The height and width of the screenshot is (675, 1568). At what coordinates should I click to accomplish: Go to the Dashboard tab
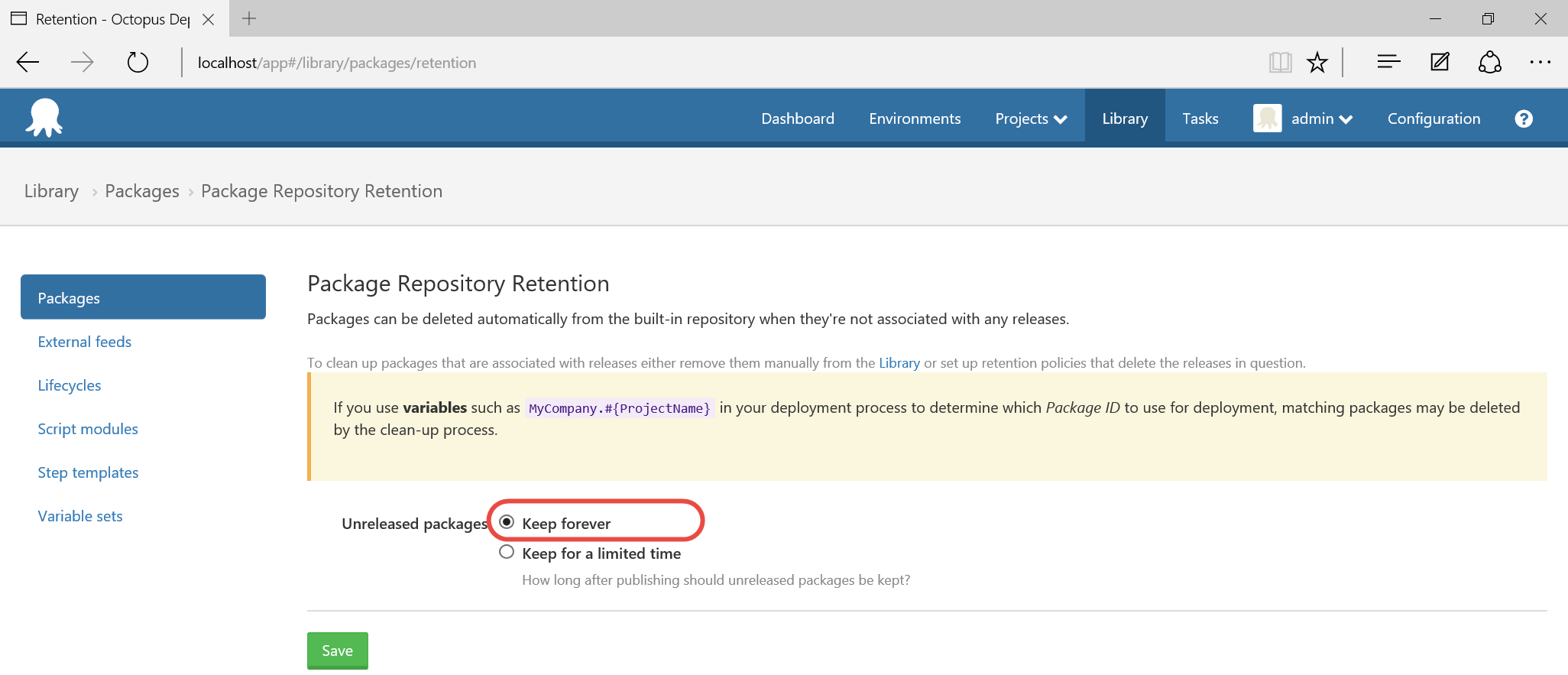pyautogui.click(x=797, y=118)
